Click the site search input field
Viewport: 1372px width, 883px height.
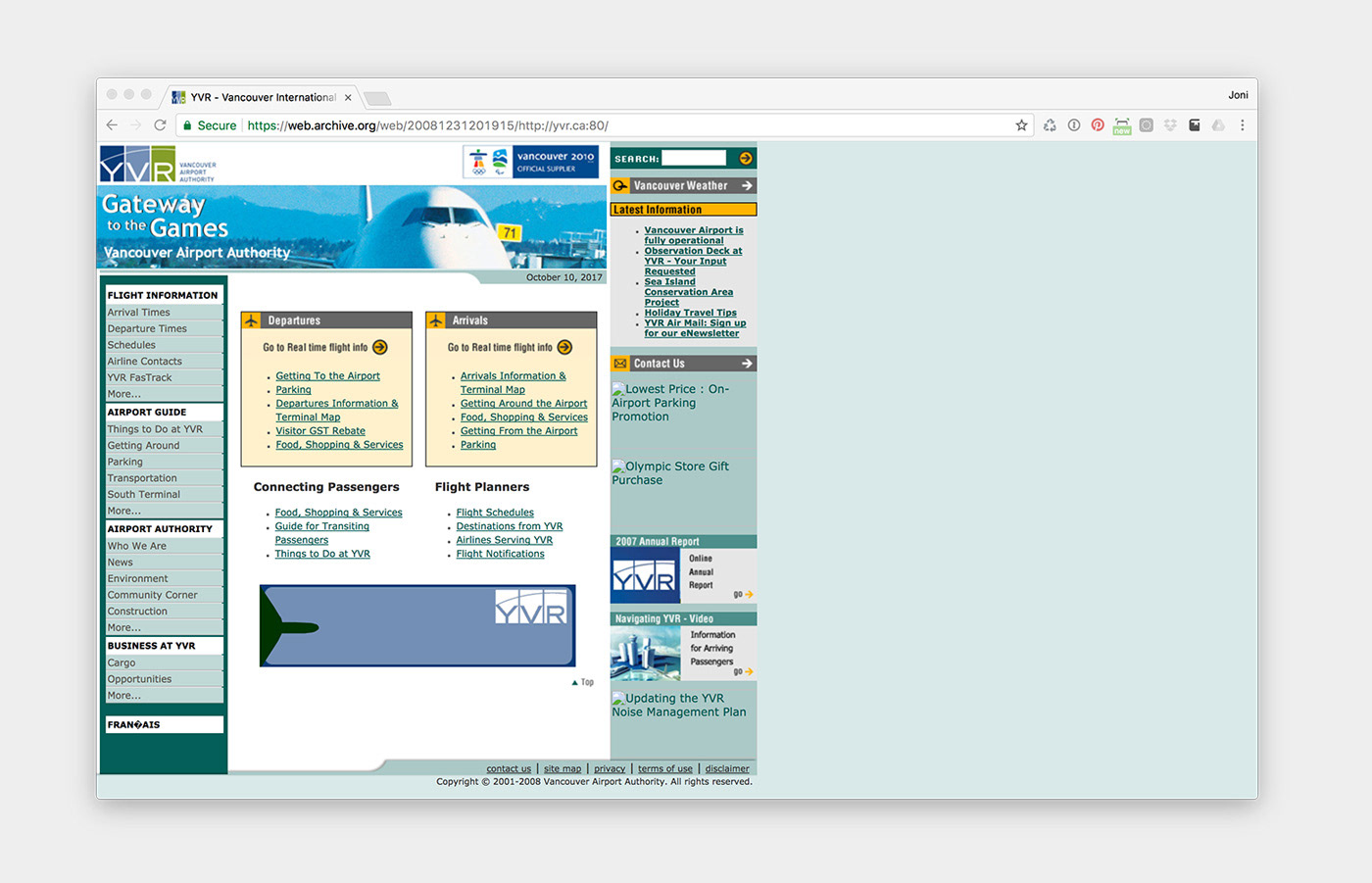click(694, 158)
